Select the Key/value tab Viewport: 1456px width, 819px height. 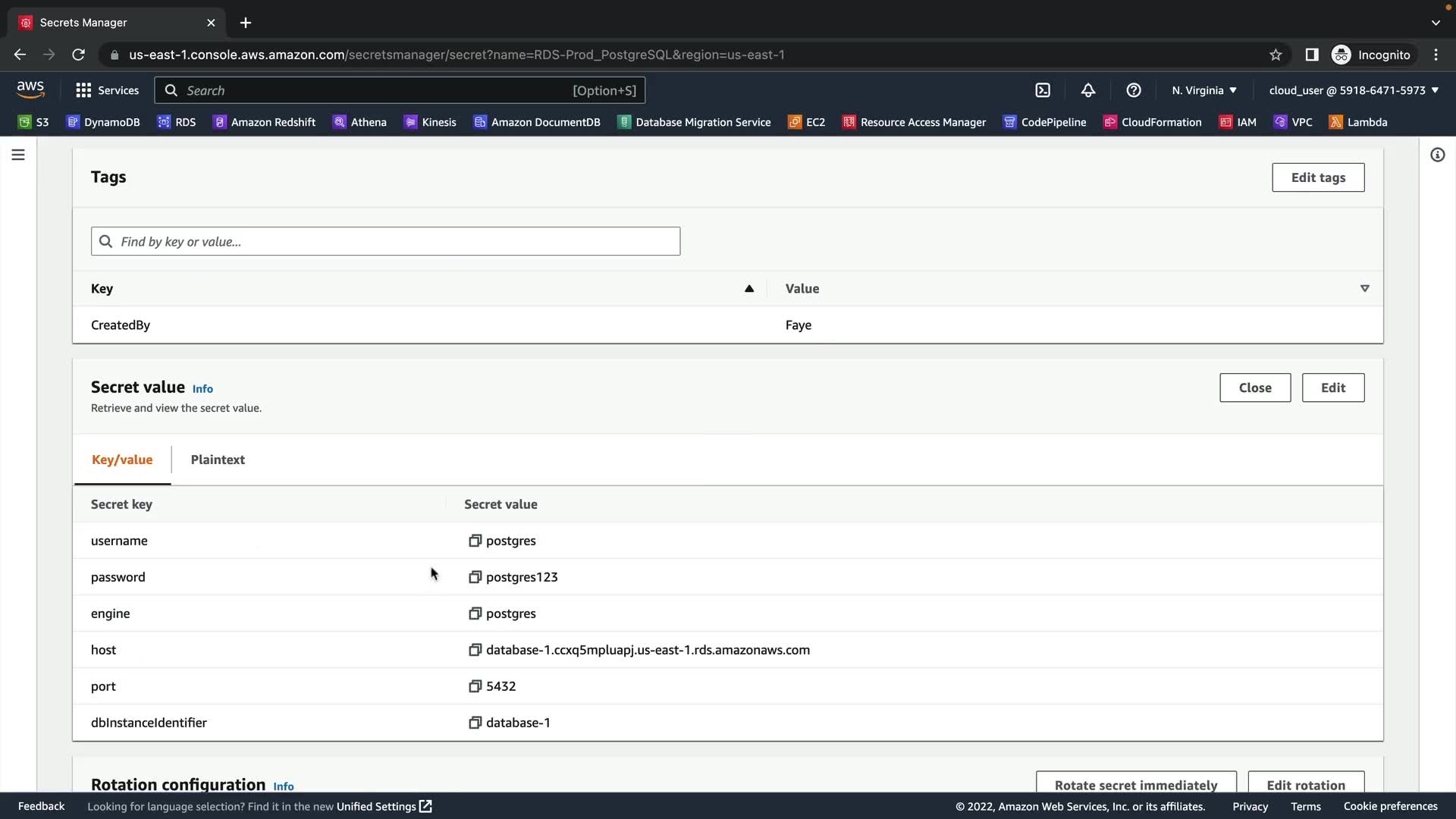(x=122, y=460)
